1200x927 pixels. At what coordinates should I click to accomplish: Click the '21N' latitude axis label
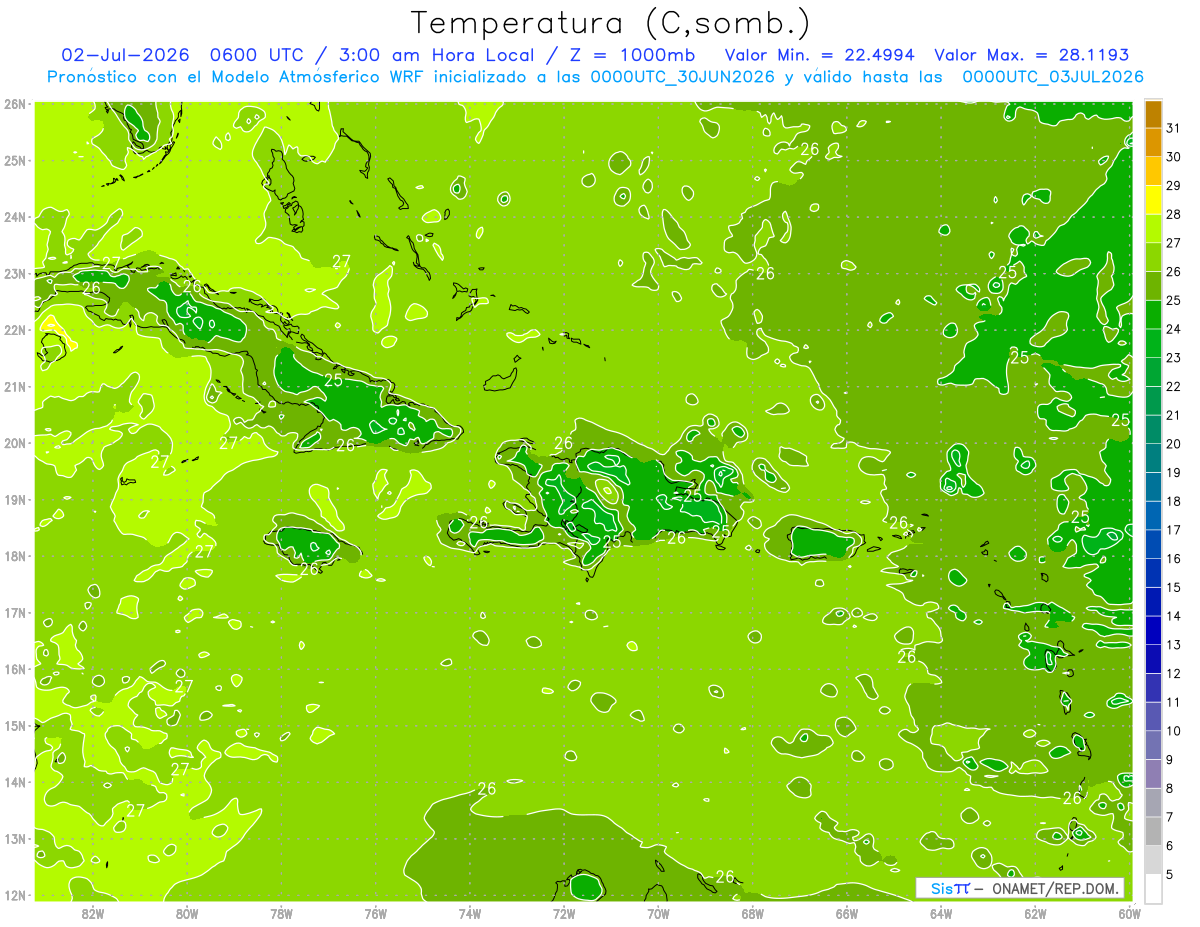pos(14,386)
